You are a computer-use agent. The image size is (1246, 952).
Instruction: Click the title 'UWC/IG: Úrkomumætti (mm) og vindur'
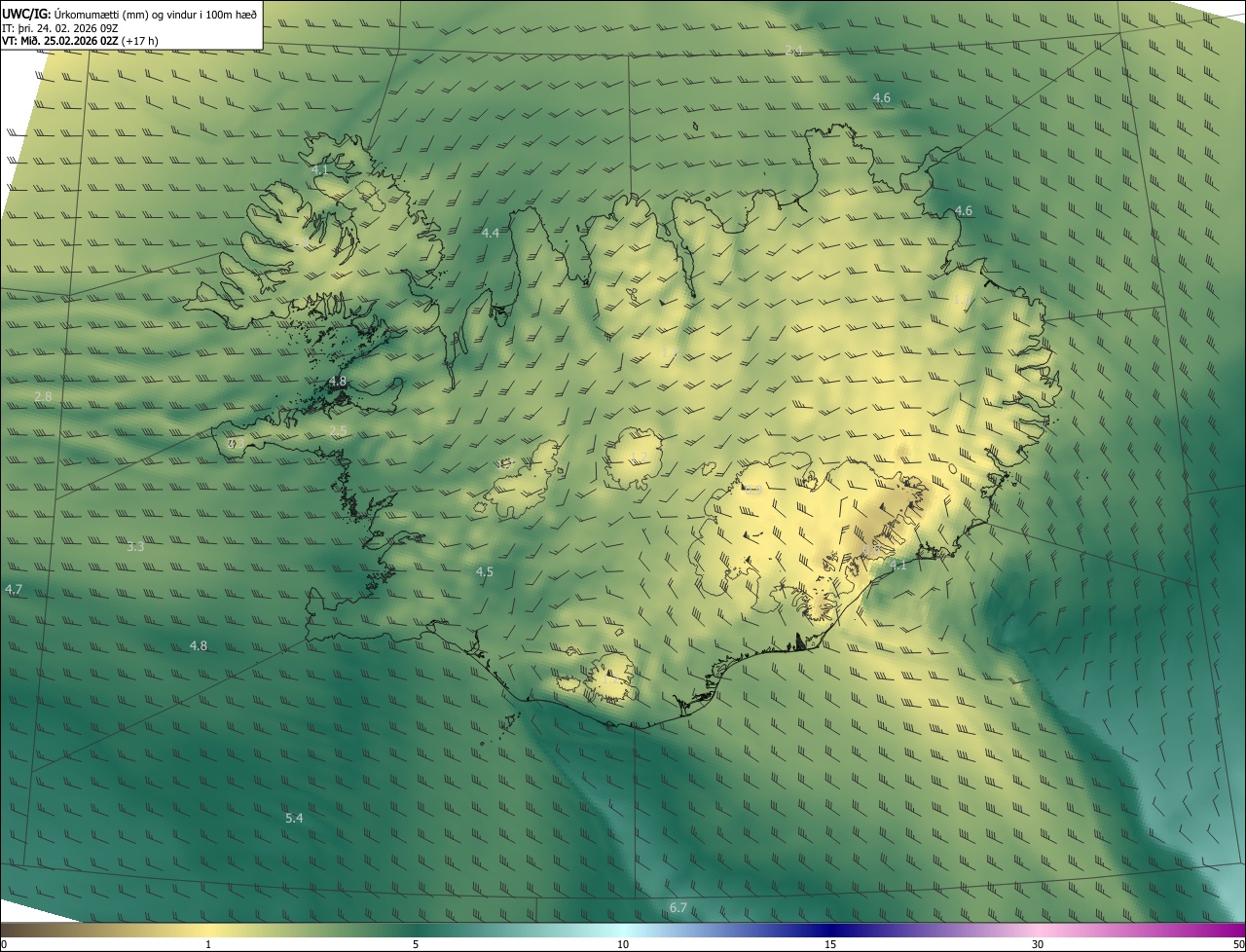click(x=129, y=14)
